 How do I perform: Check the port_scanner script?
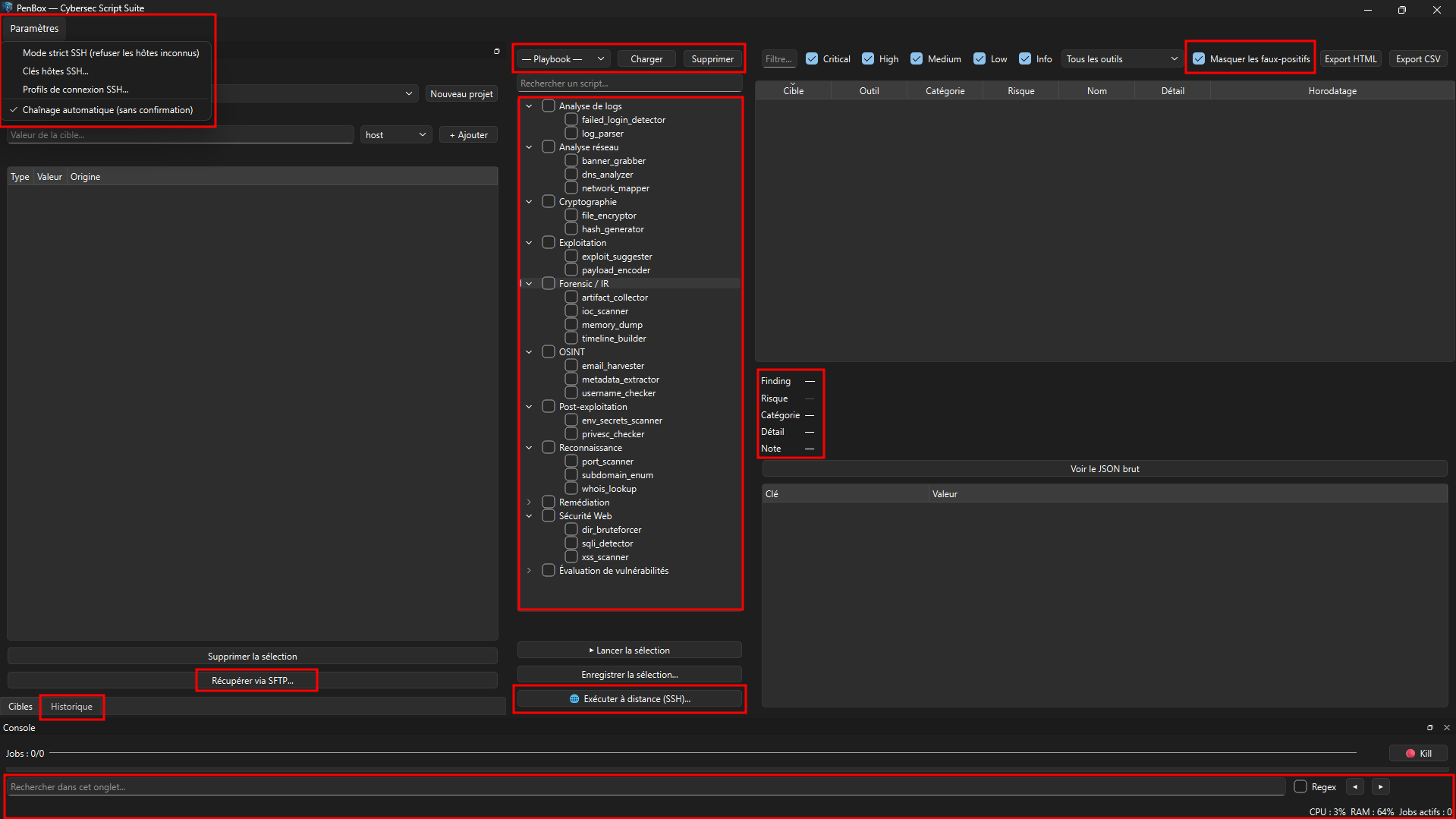[571, 461]
